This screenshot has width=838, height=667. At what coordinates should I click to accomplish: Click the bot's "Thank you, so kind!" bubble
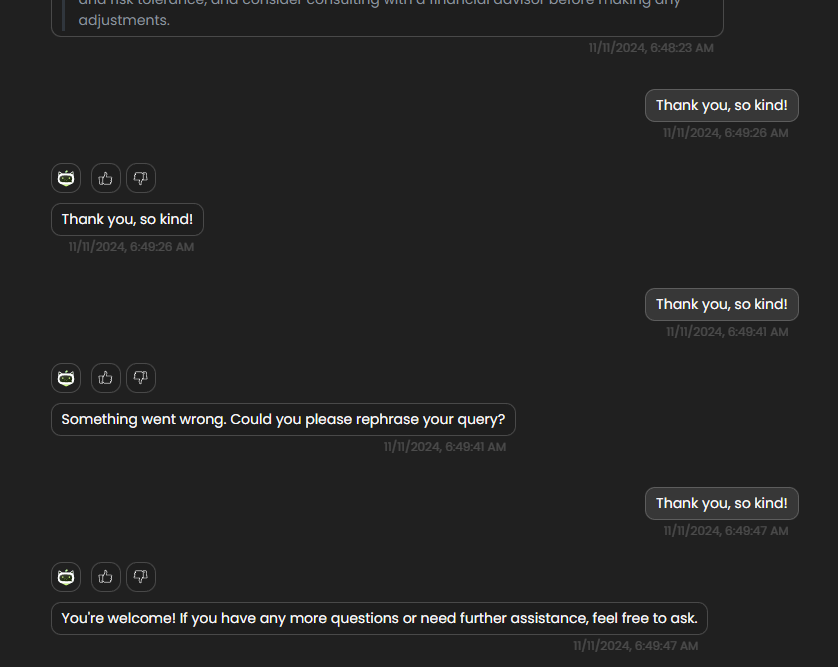(127, 219)
